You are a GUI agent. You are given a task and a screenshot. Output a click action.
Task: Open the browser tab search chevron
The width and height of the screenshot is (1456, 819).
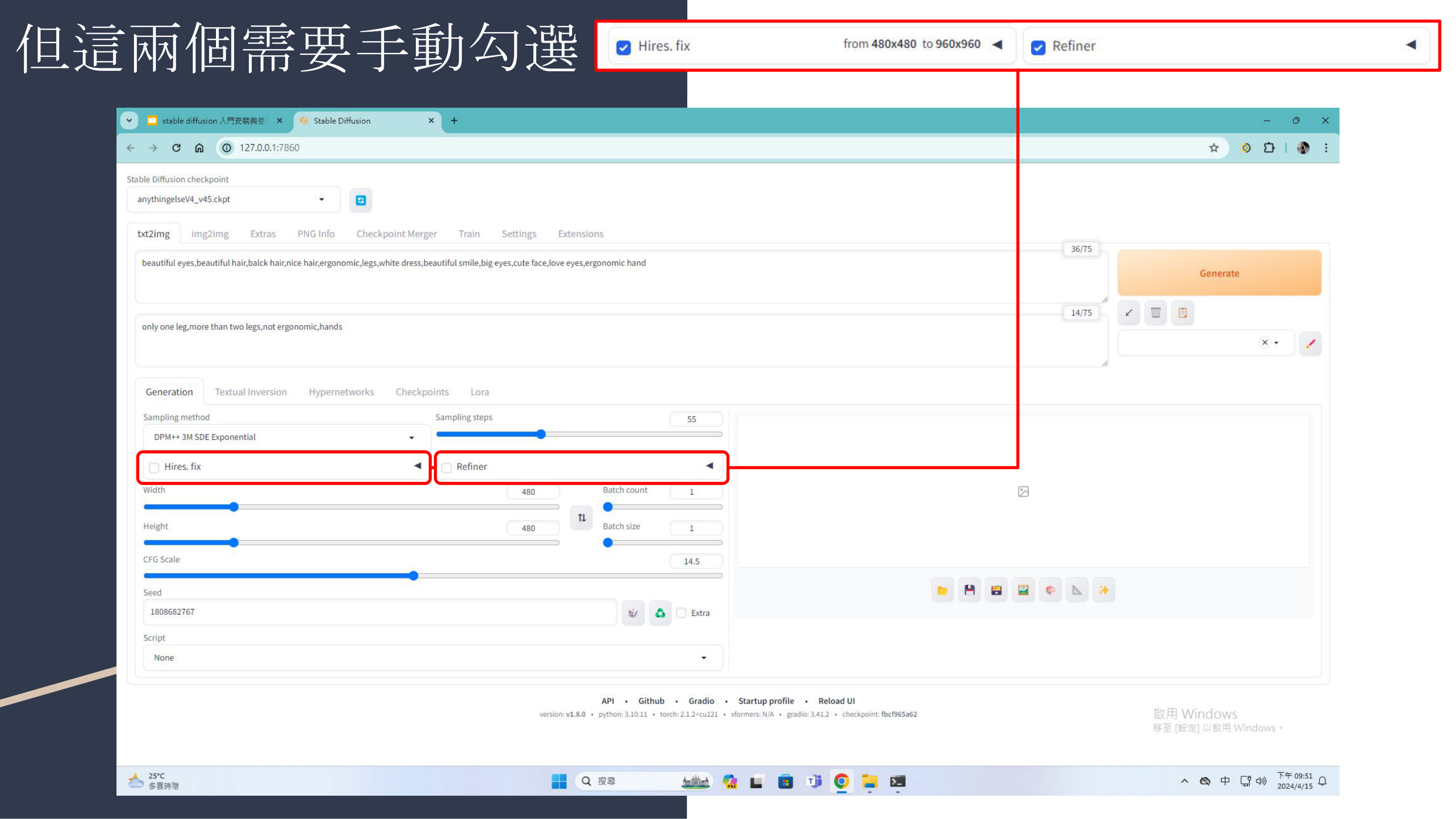click(129, 120)
